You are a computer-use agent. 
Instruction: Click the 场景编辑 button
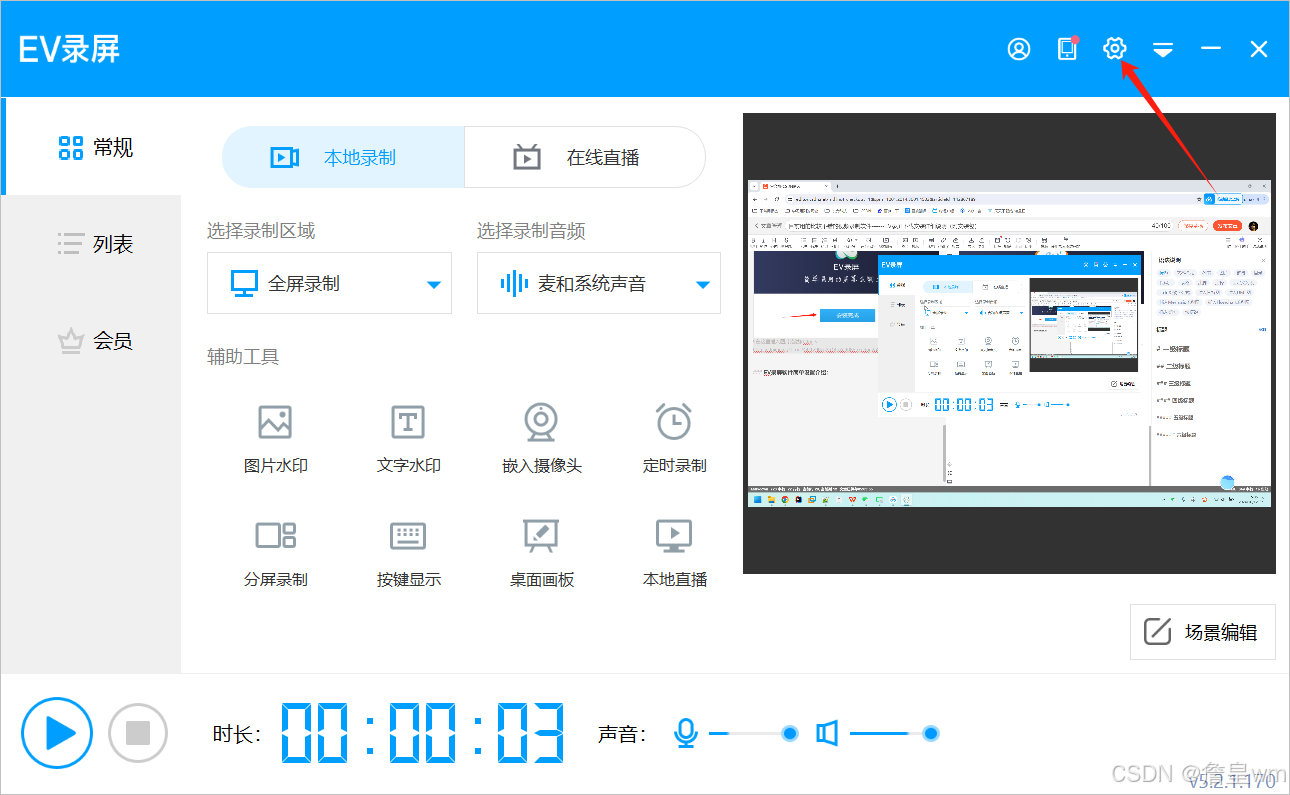[1202, 632]
